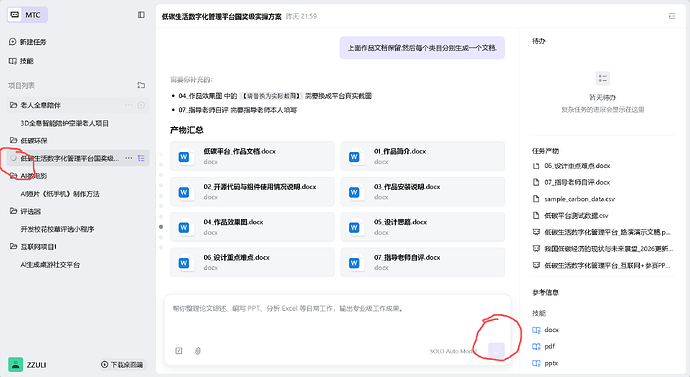
Task: Open the AI短片《纸手机》制作方法 task
Action: click(60, 194)
